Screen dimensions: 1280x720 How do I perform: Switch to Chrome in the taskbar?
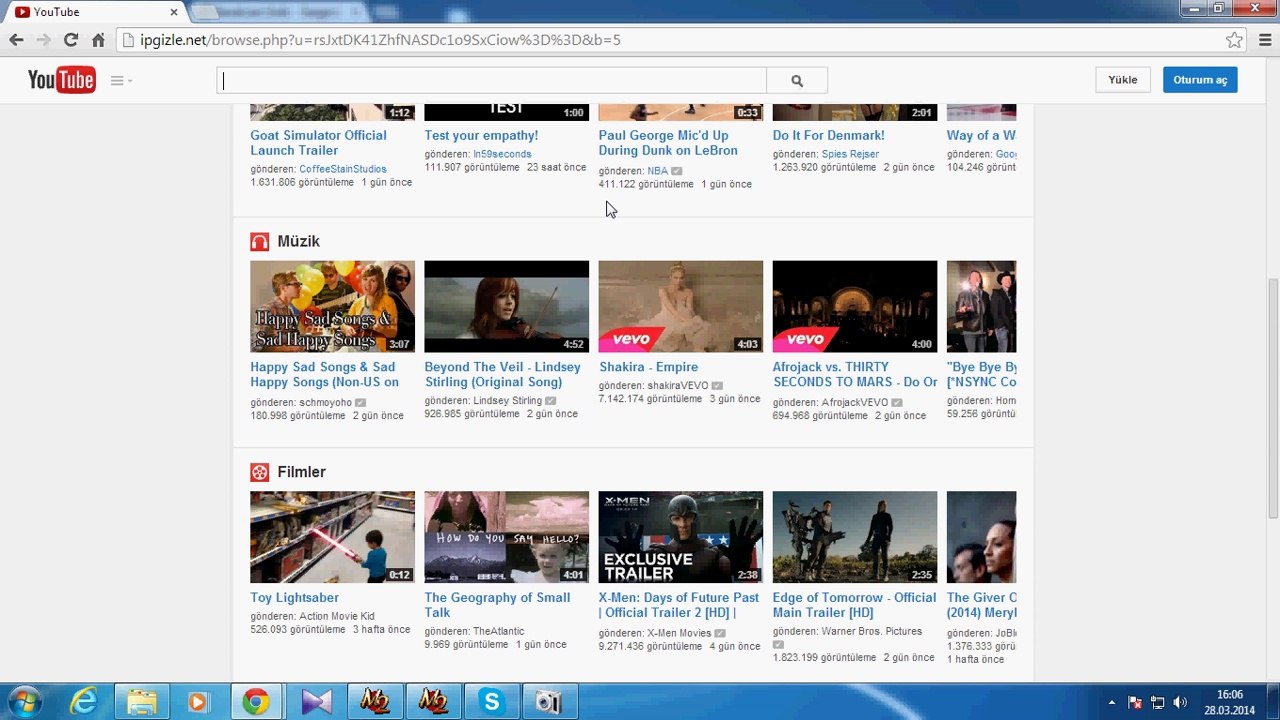point(256,702)
